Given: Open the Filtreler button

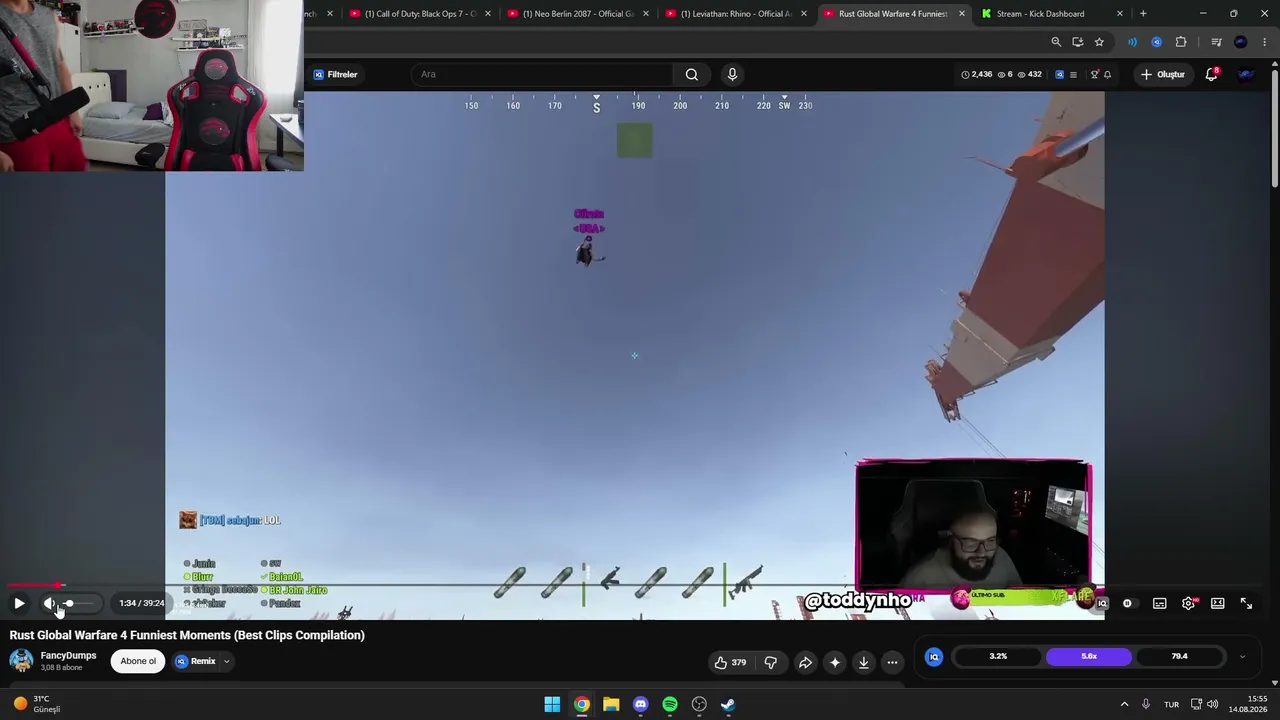Looking at the screenshot, I should click(335, 74).
